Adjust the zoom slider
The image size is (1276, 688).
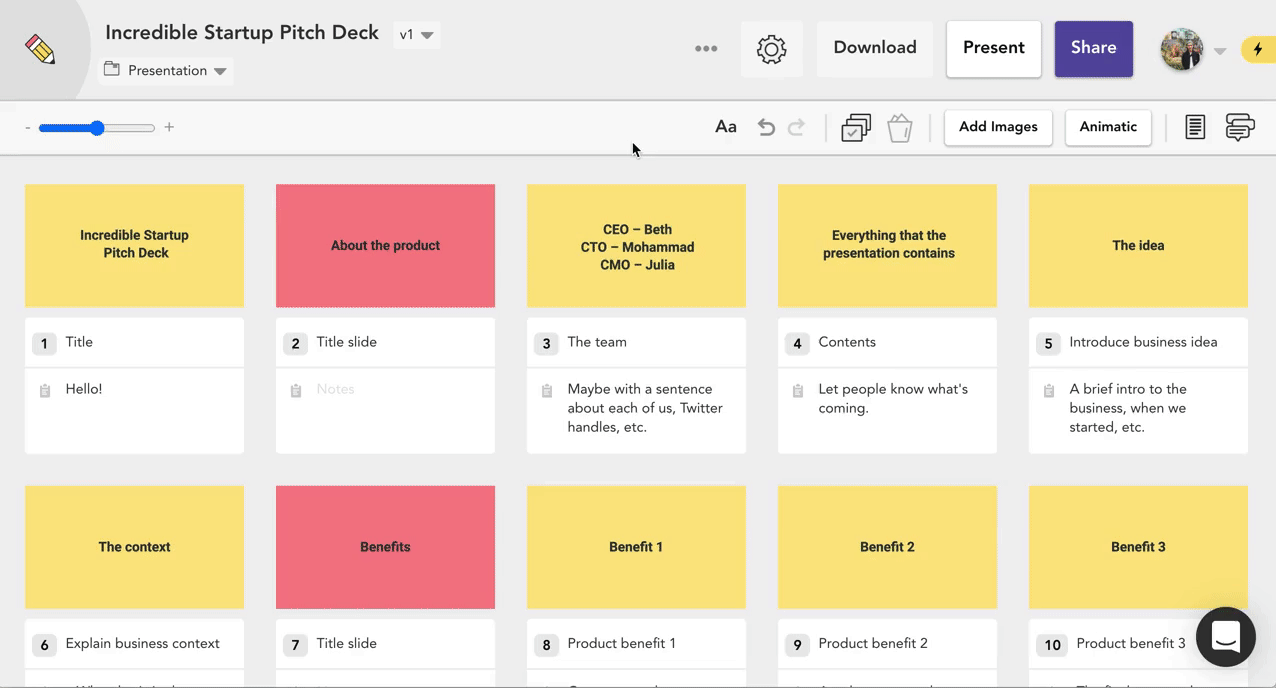pos(96,128)
